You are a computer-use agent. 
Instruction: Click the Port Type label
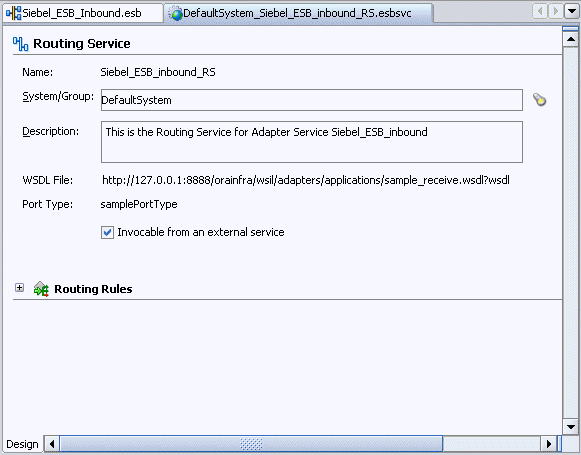coord(48,204)
